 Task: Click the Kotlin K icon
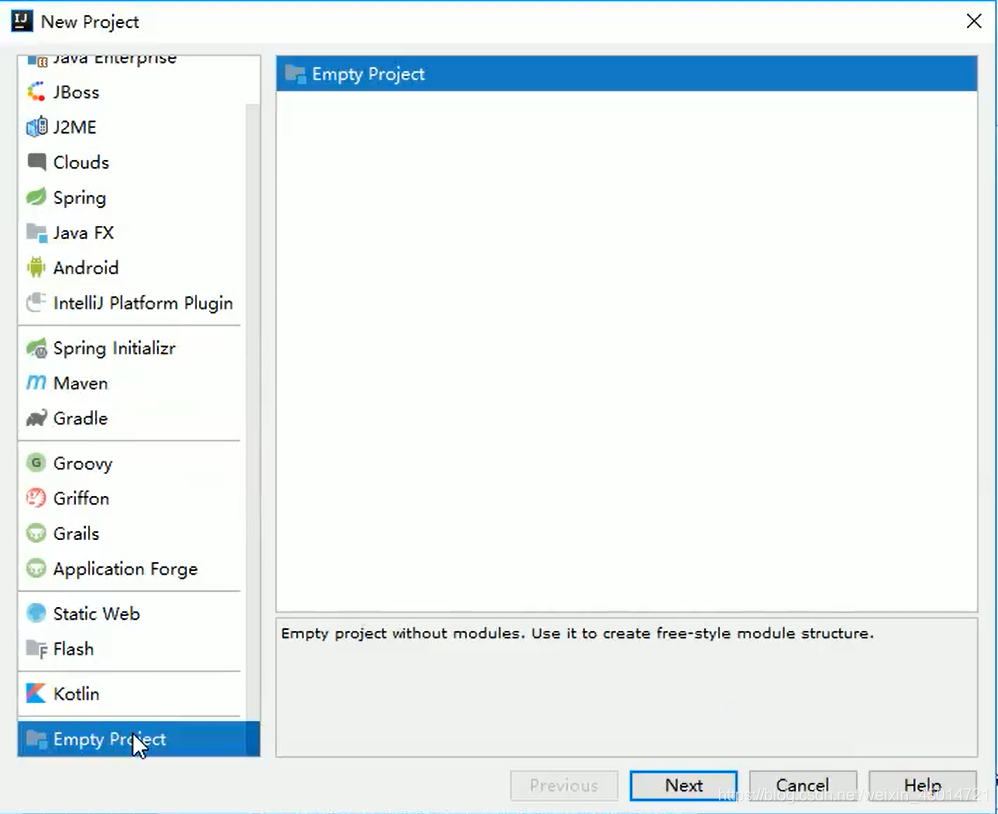click(x=36, y=693)
